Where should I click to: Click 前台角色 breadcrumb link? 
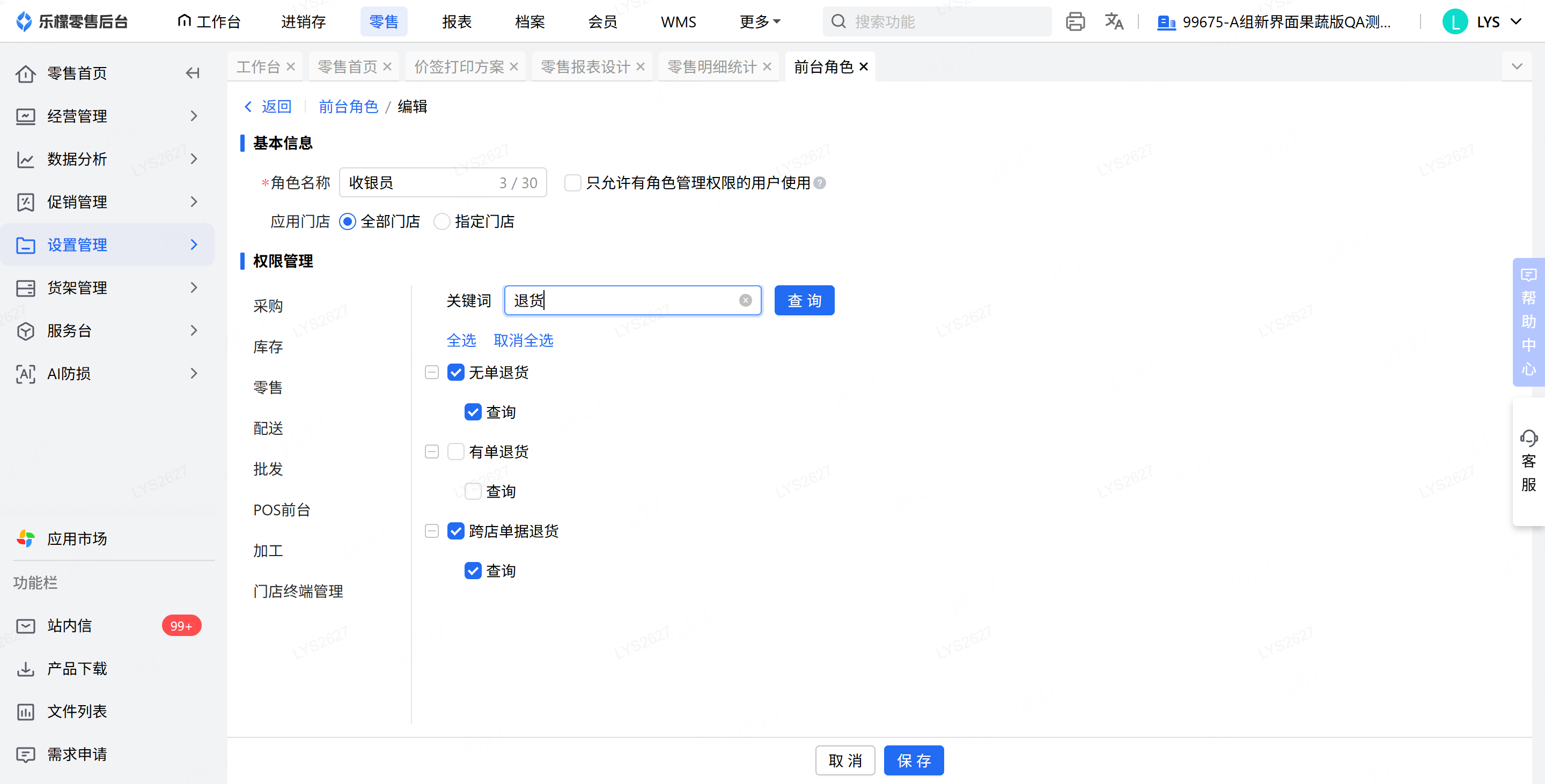(349, 107)
